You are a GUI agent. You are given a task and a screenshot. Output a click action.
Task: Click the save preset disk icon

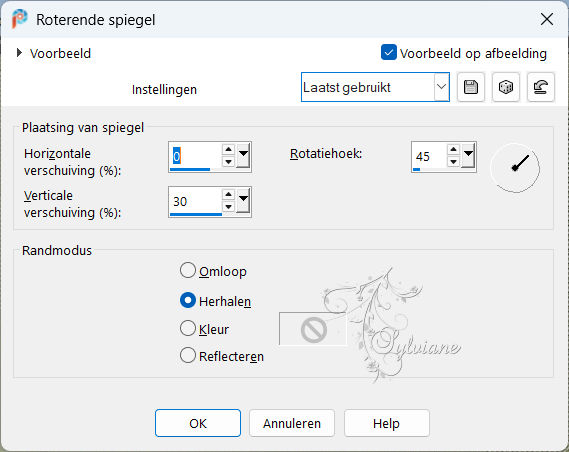pos(471,87)
